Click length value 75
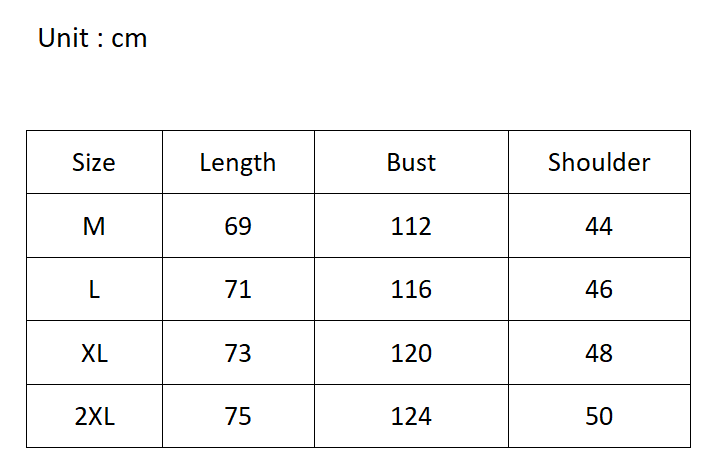 click(x=238, y=416)
